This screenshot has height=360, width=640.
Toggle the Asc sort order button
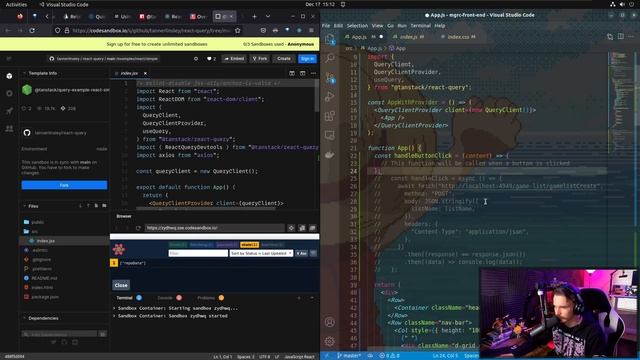point(301,253)
